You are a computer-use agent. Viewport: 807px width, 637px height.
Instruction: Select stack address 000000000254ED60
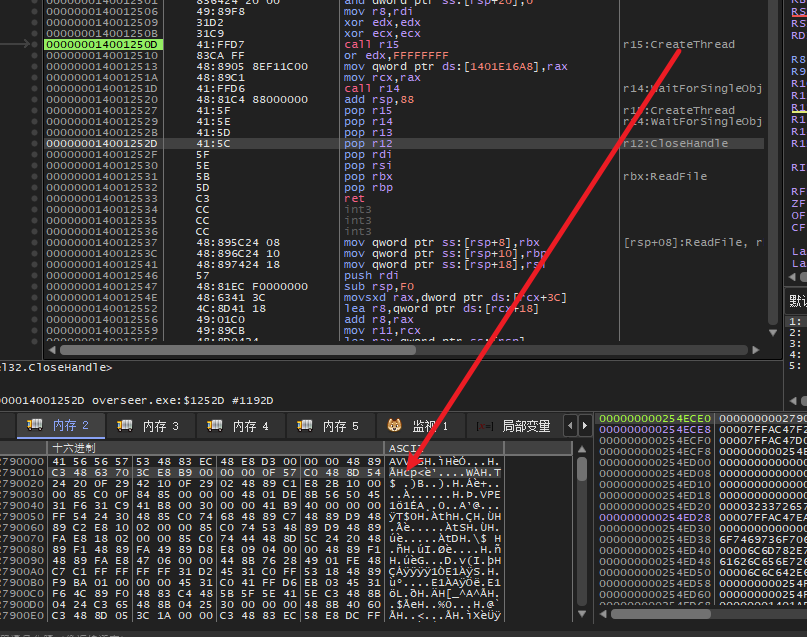click(x=655, y=594)
